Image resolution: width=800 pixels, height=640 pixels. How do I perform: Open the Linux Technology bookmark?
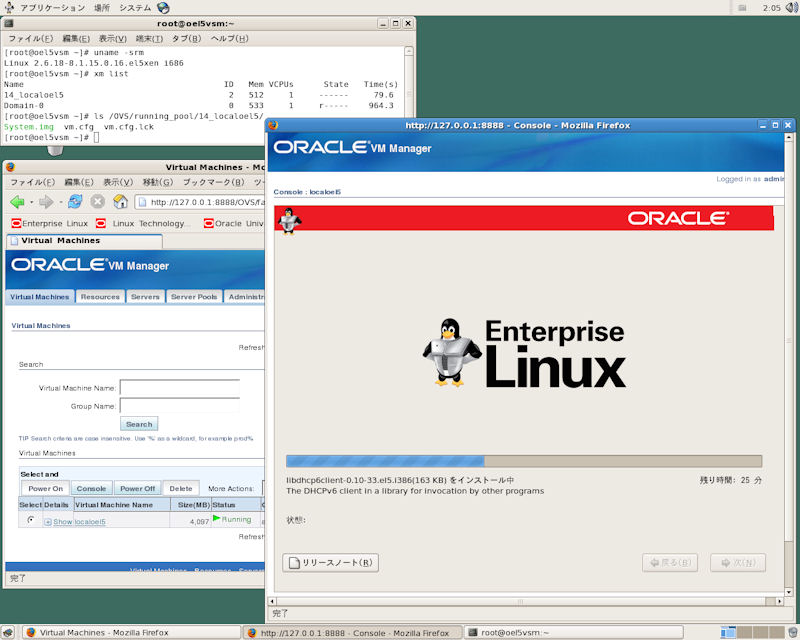[143, 224]
